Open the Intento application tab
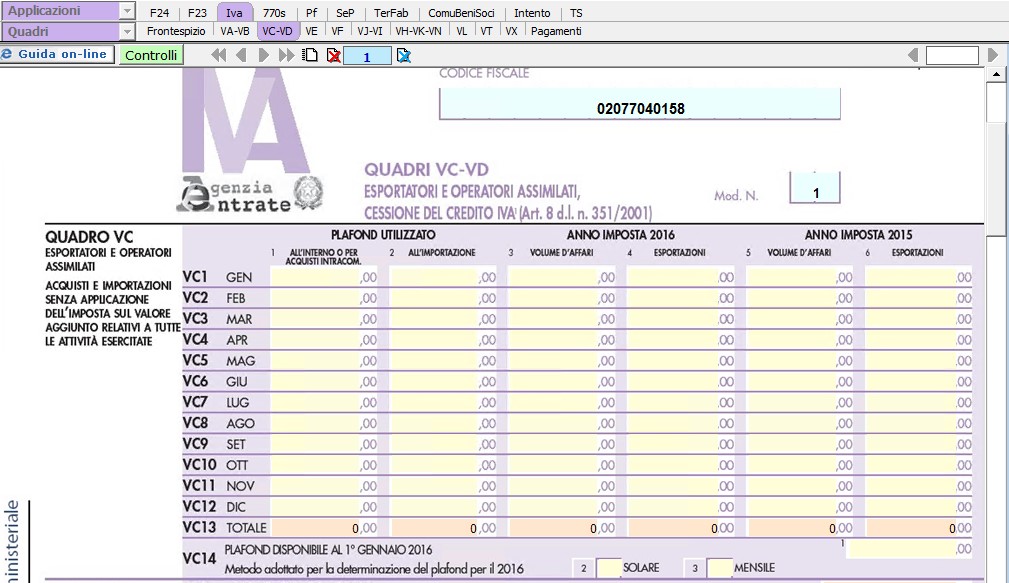 click(x=532, y=13)
